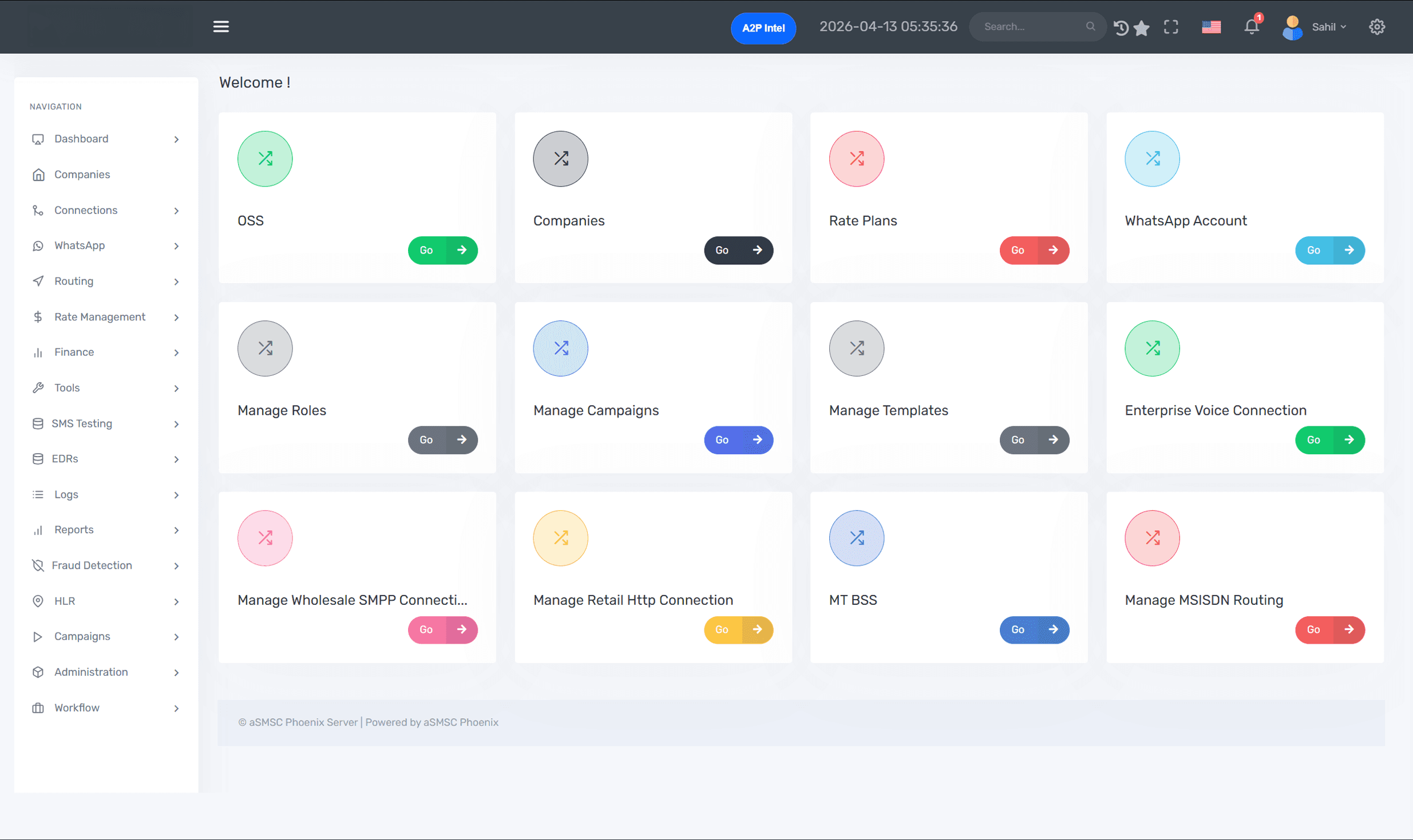This screenshot has width=1413, height=840.
Task: Click Go on the Manage Roles card
Action: tap(442, 440)
